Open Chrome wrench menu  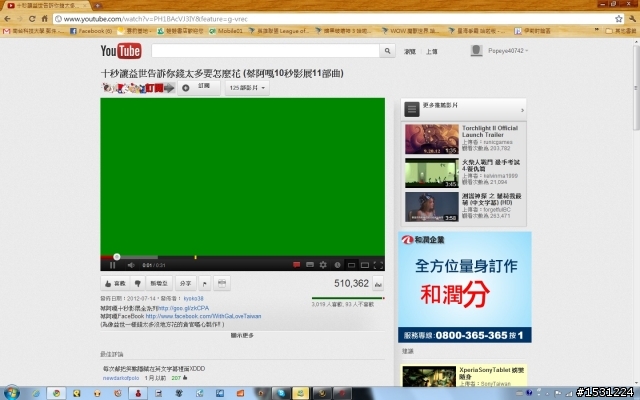[633, 19]
